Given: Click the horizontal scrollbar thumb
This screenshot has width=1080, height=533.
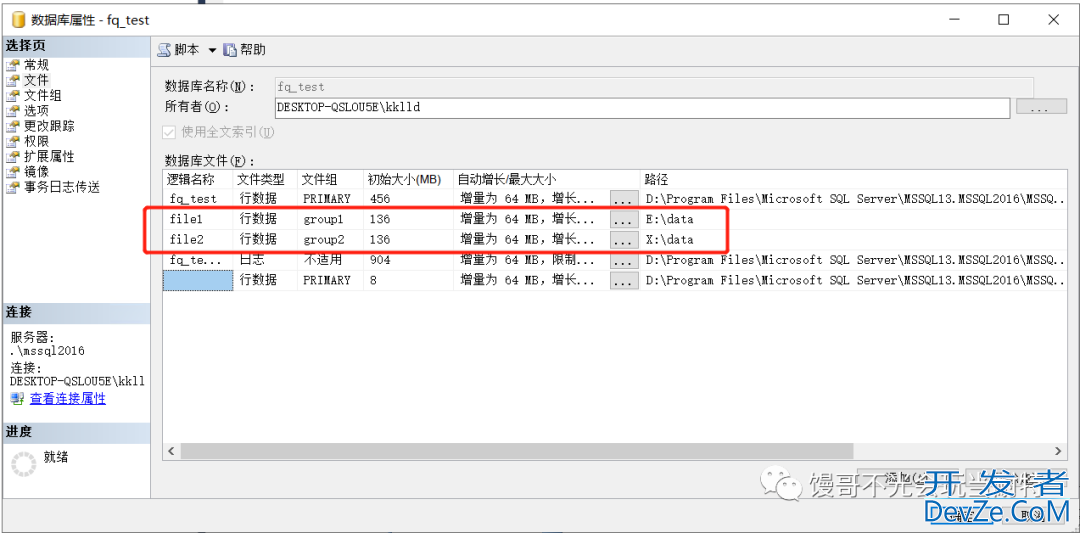Looking at the screenshot, I should (517, 451).
